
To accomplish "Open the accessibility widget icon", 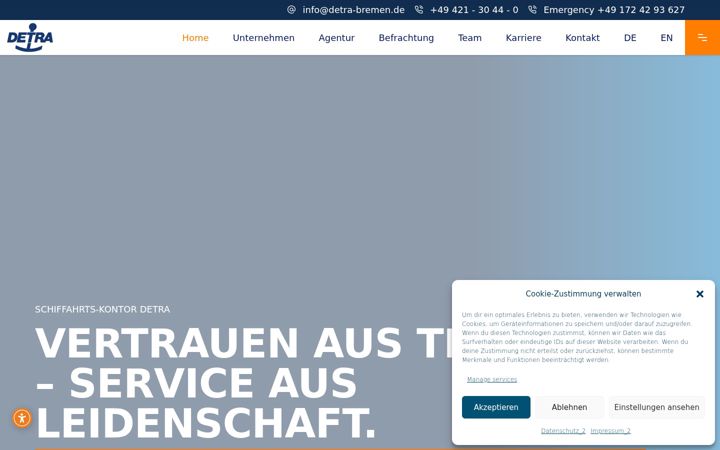I will coord(22,418).
